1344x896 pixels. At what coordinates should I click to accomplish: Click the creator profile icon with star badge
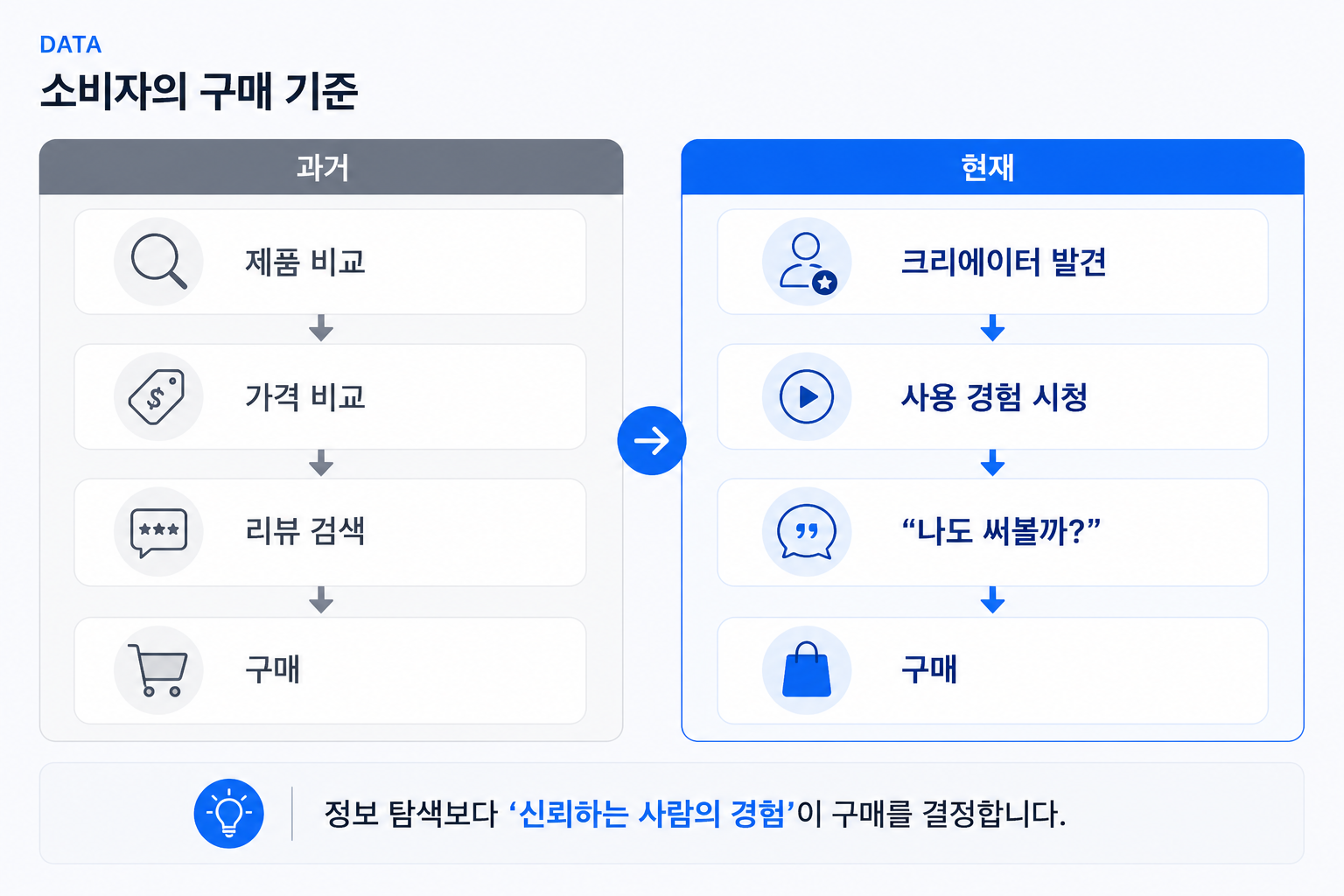[x=807, y=261]
